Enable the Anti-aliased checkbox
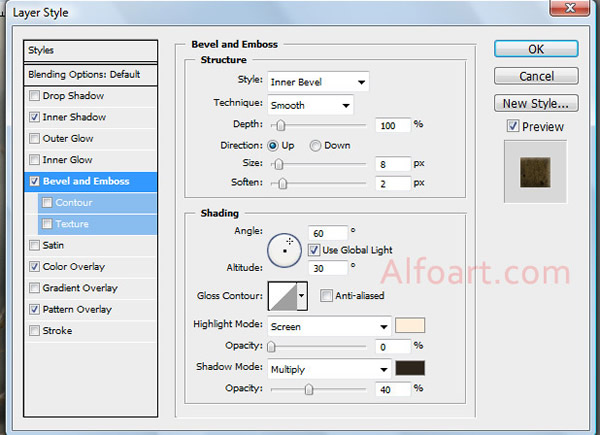The image size is (600, 435). click(326, 296)
